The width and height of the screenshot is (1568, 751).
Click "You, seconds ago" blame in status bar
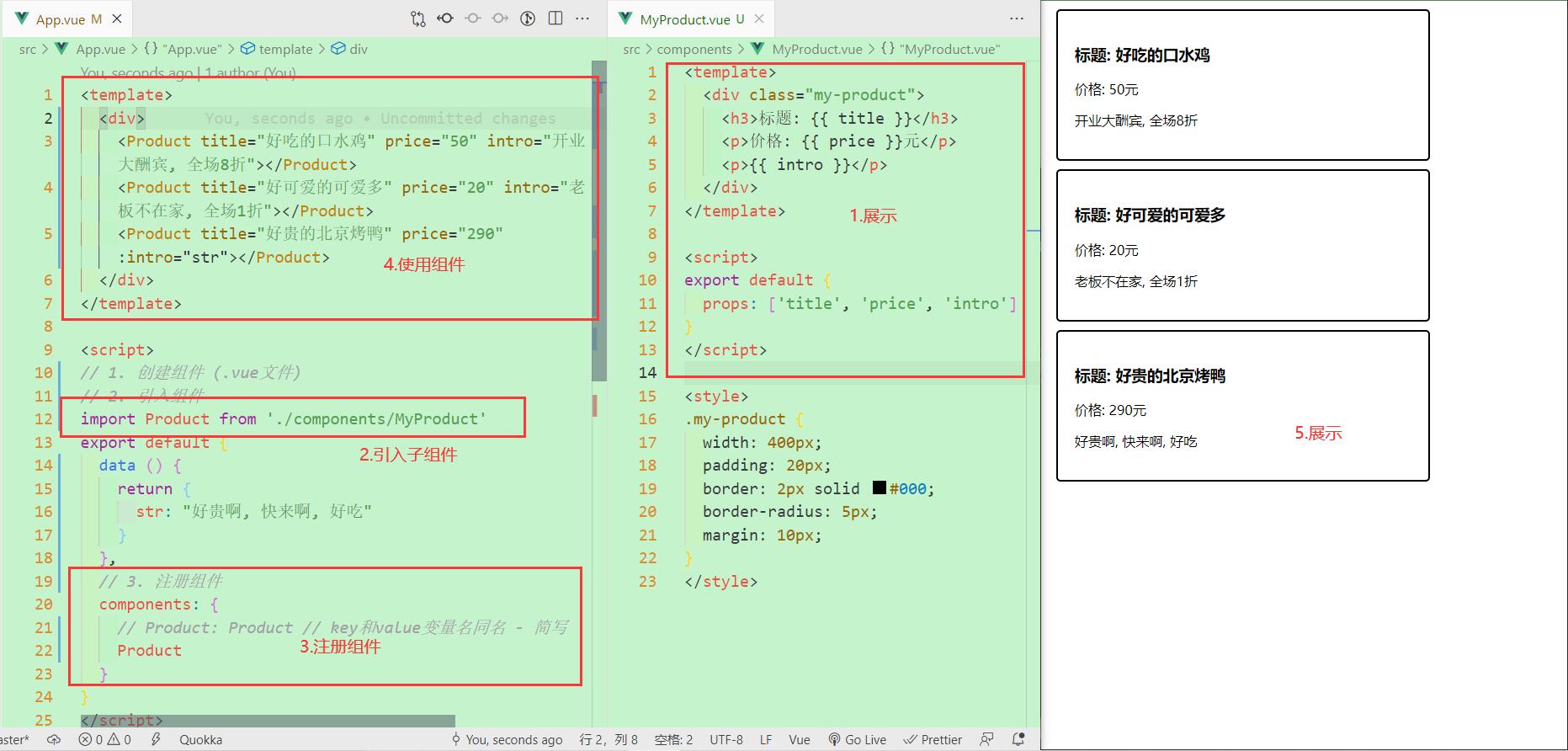tap(507, 739)
